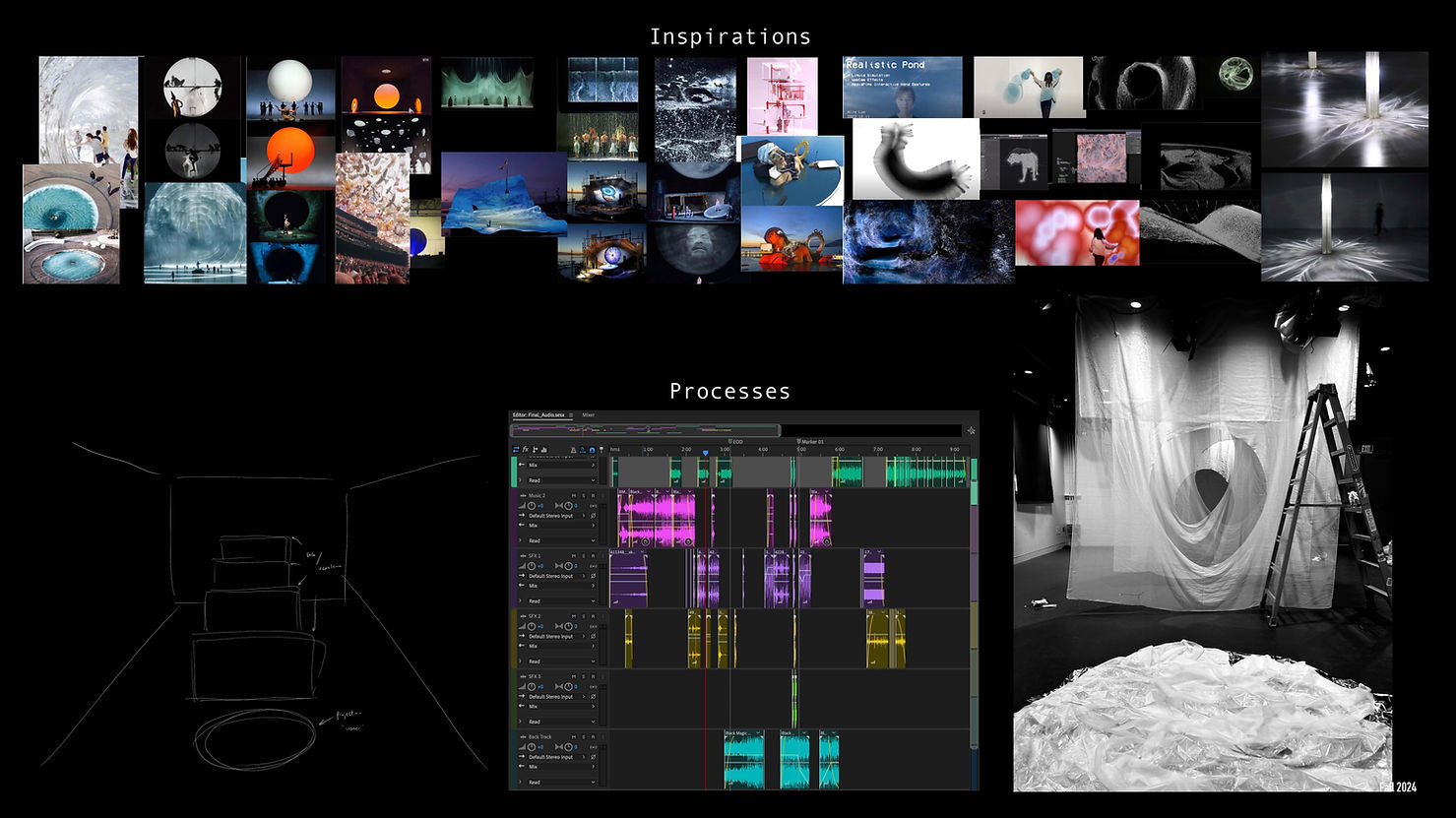Viewport: 1456px width, 818px height.
Task: Select the first Black Magic clip on Back Track
Action: [x=744, y=759]
